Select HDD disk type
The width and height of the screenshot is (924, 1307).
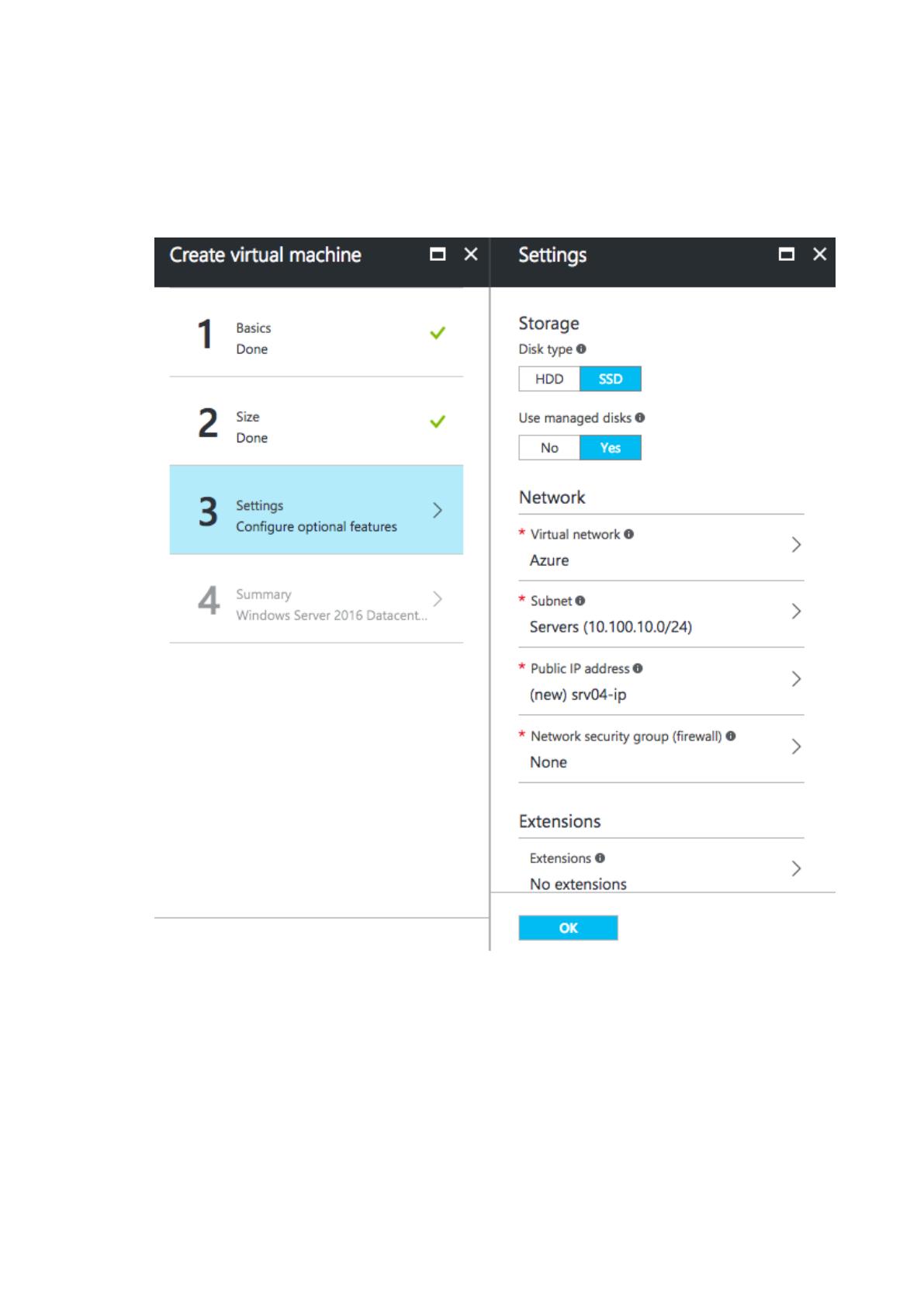tap(549, 379)
